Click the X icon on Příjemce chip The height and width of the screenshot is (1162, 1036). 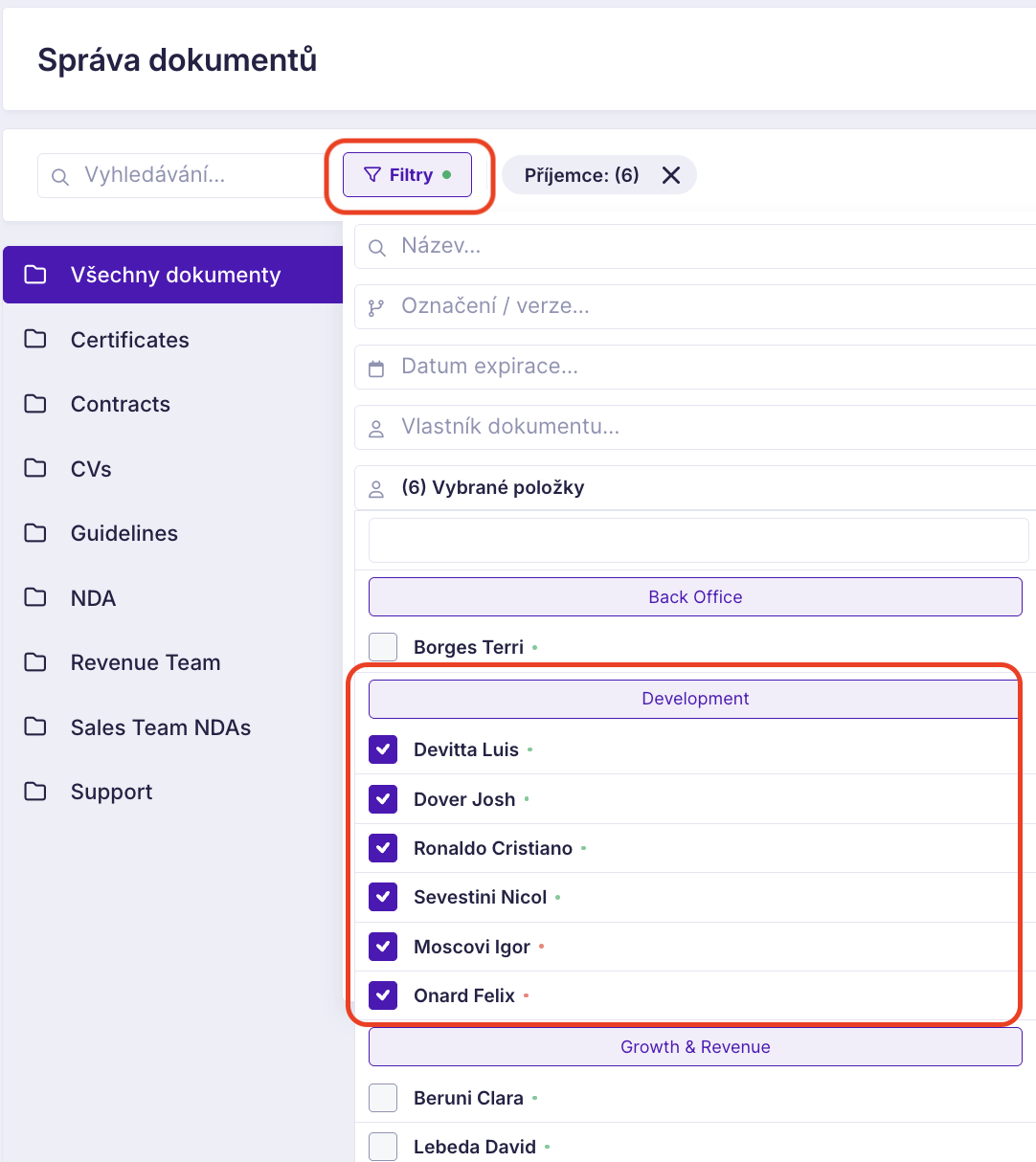coord(671,175)
